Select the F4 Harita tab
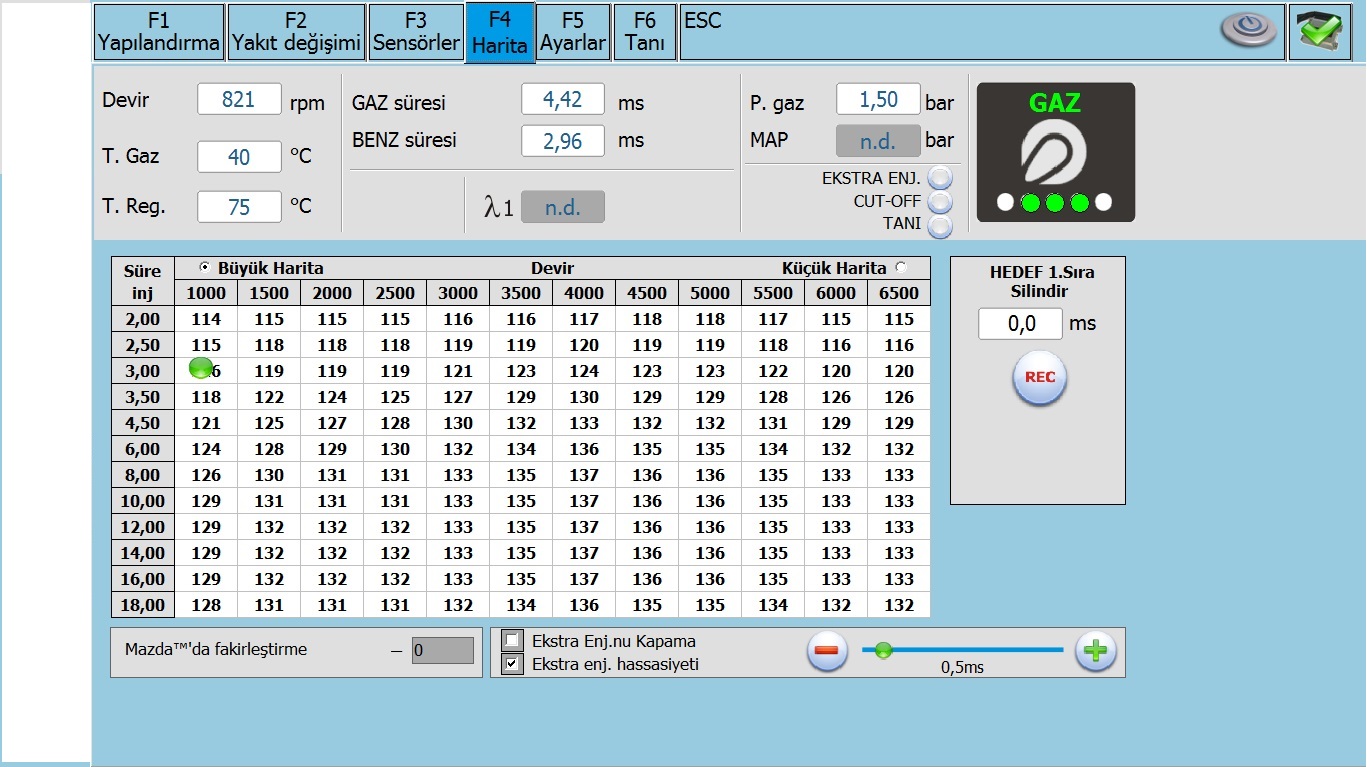Image resolution: width=1367 pixels, height=767 pixels. tap(500, 33)
